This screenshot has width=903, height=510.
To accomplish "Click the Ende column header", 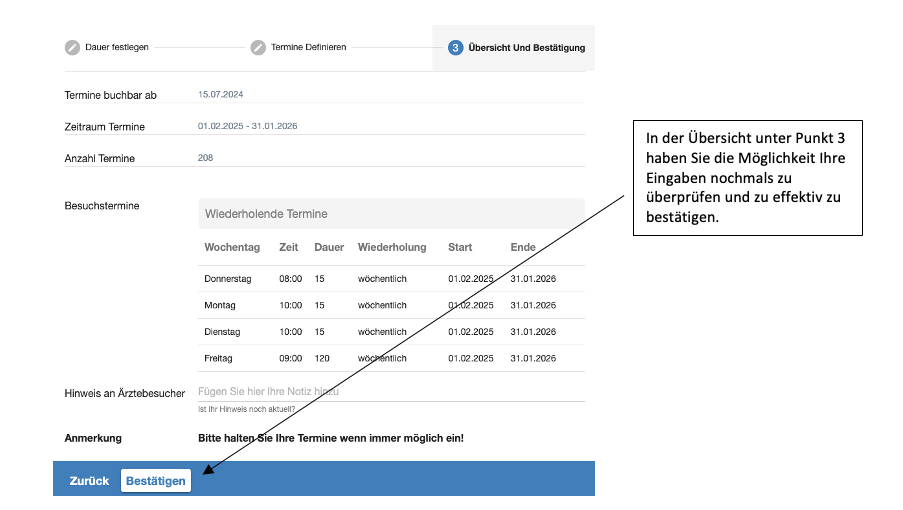I will coord(523,247).
